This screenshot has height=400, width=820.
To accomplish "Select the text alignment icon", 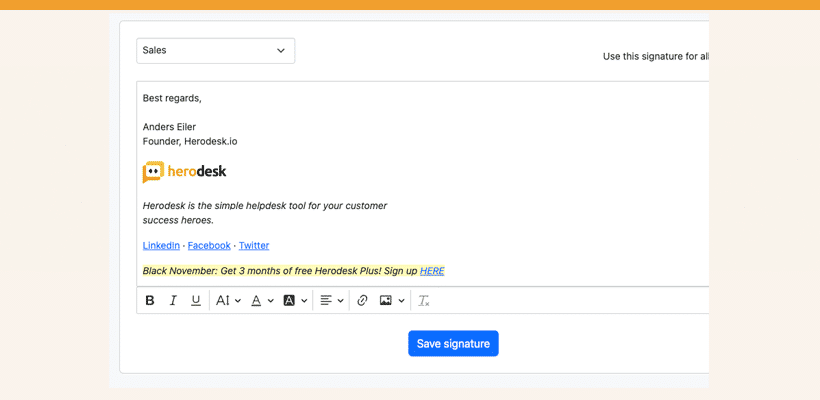I will [326, 301].
